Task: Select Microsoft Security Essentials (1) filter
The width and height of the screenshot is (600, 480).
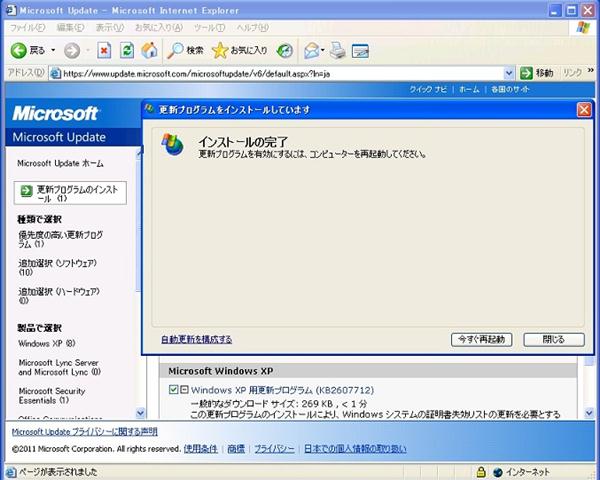Action: tap(52, 395)
